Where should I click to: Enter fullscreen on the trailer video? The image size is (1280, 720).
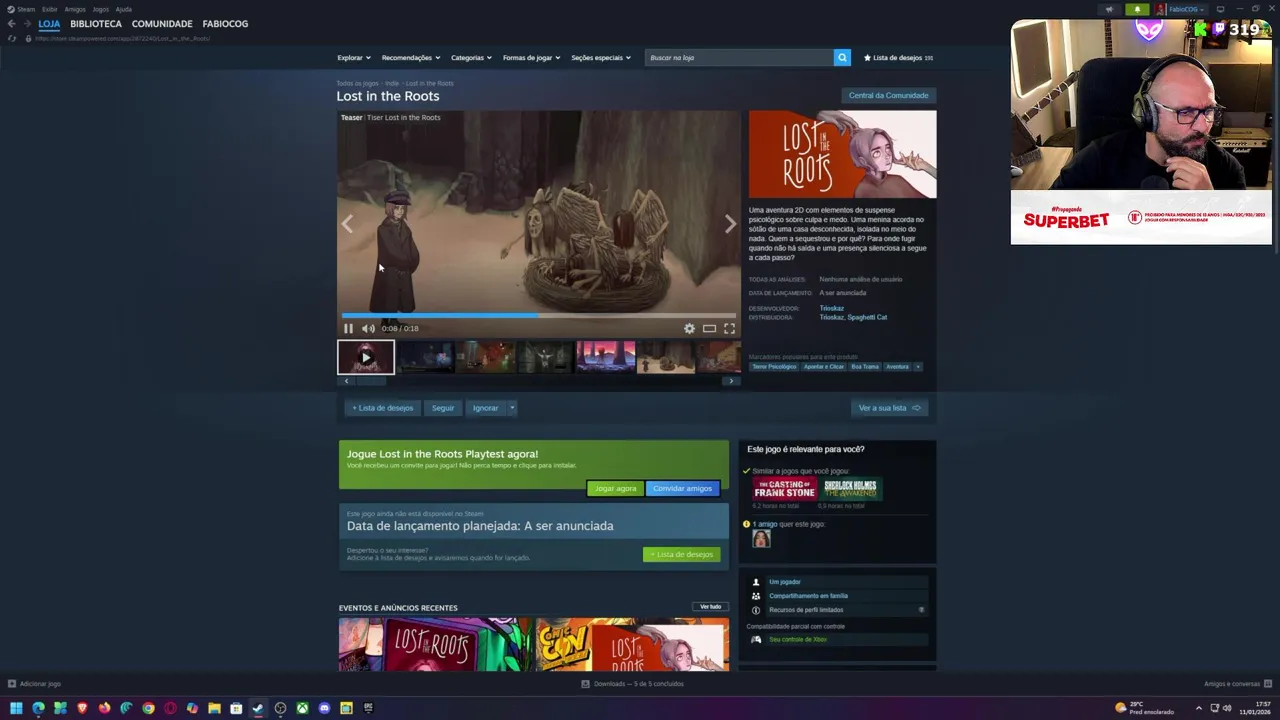click(x=729, y=328)
